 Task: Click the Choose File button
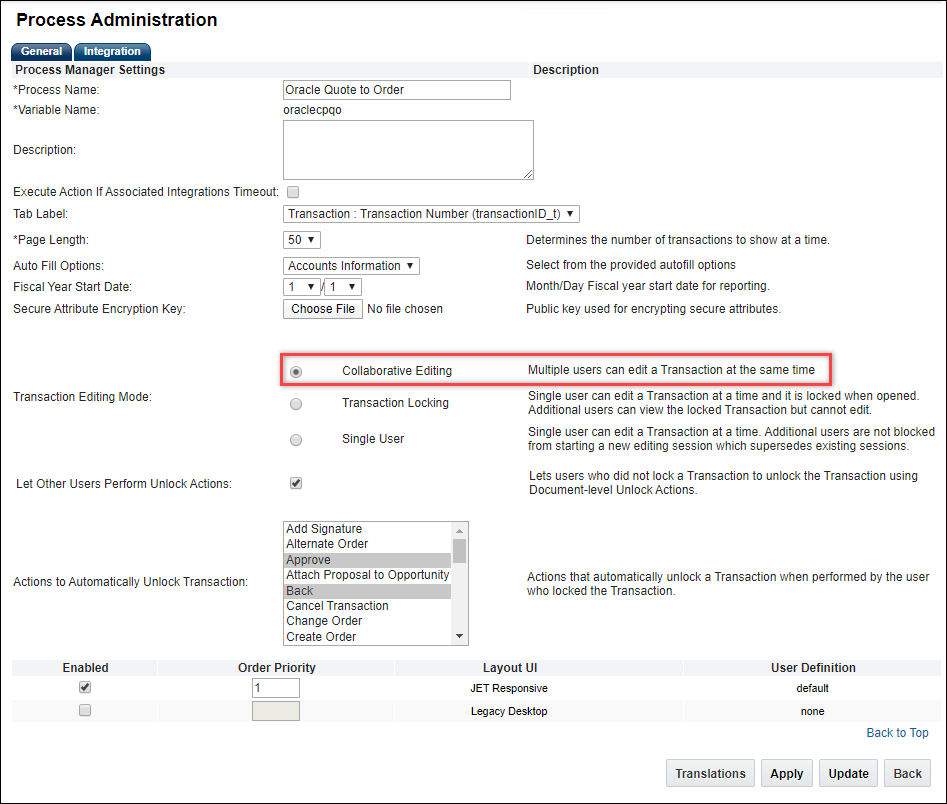tap(322, 309)
